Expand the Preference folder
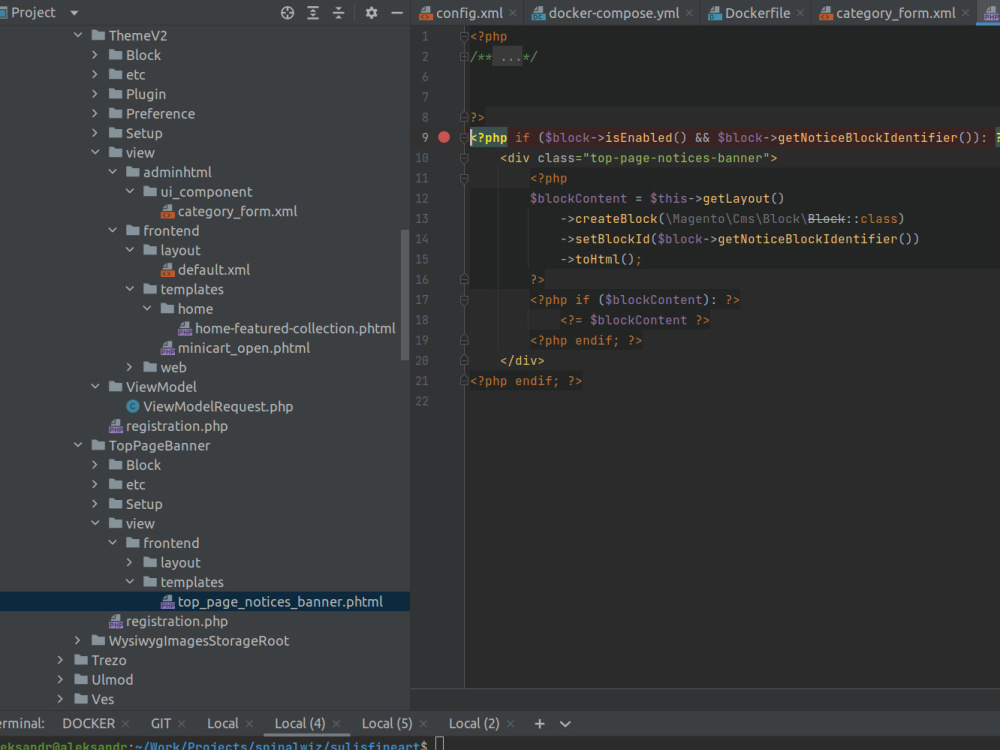The width and height of the screenshot is (1000, 750). coord(95,114)
